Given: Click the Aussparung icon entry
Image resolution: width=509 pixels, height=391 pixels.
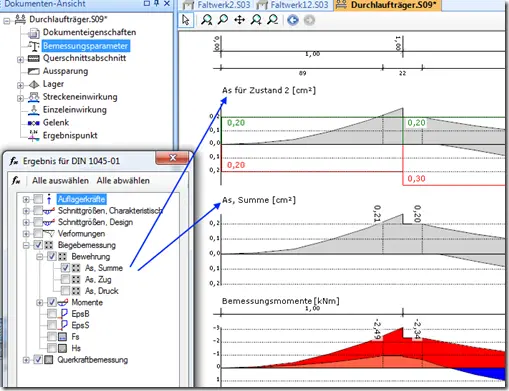Looking at the screenshot, I should pos(33,71).
